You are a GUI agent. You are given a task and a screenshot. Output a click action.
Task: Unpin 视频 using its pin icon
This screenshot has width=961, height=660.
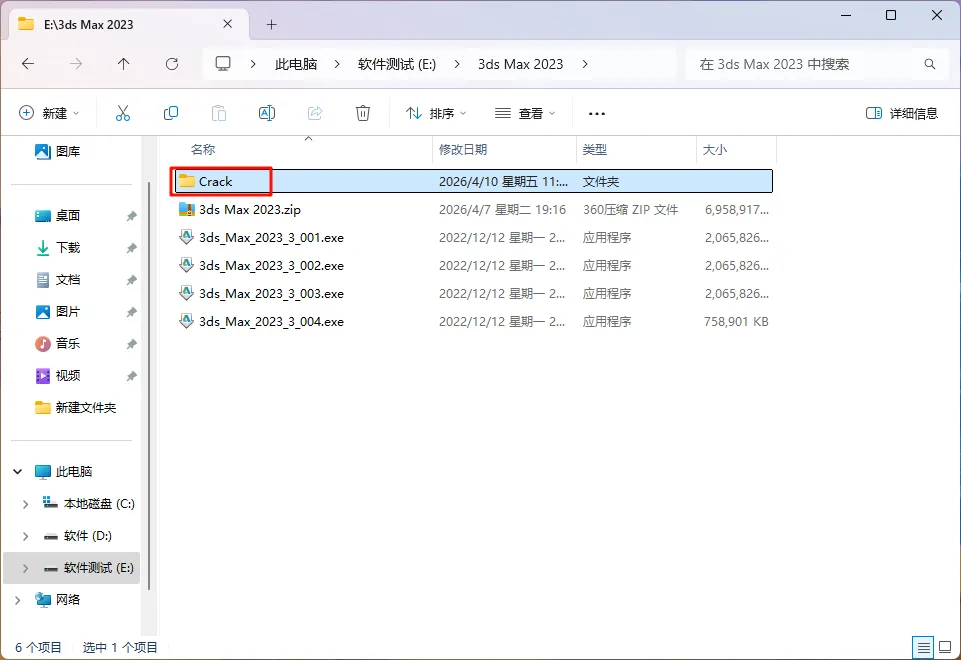pos(131,376)
